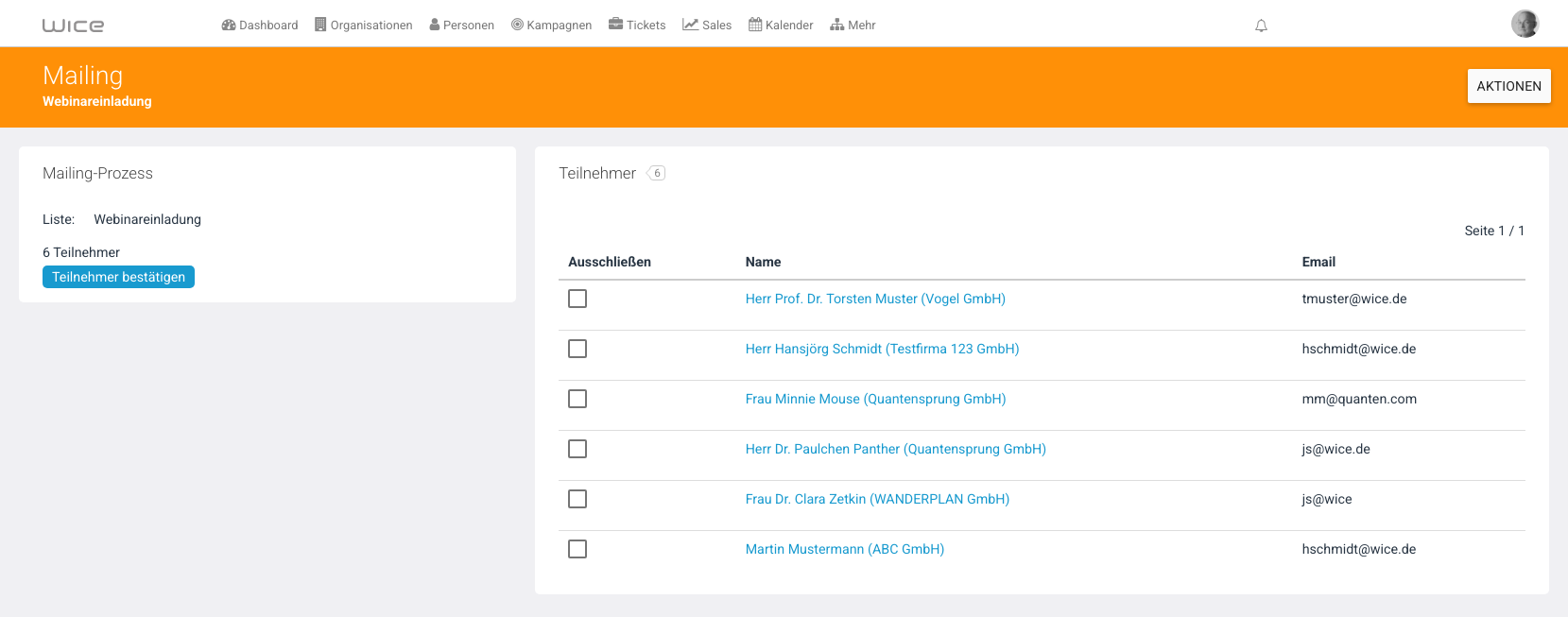Open Frau Dr. Clara Zetkin link

[x=877, y=499]
